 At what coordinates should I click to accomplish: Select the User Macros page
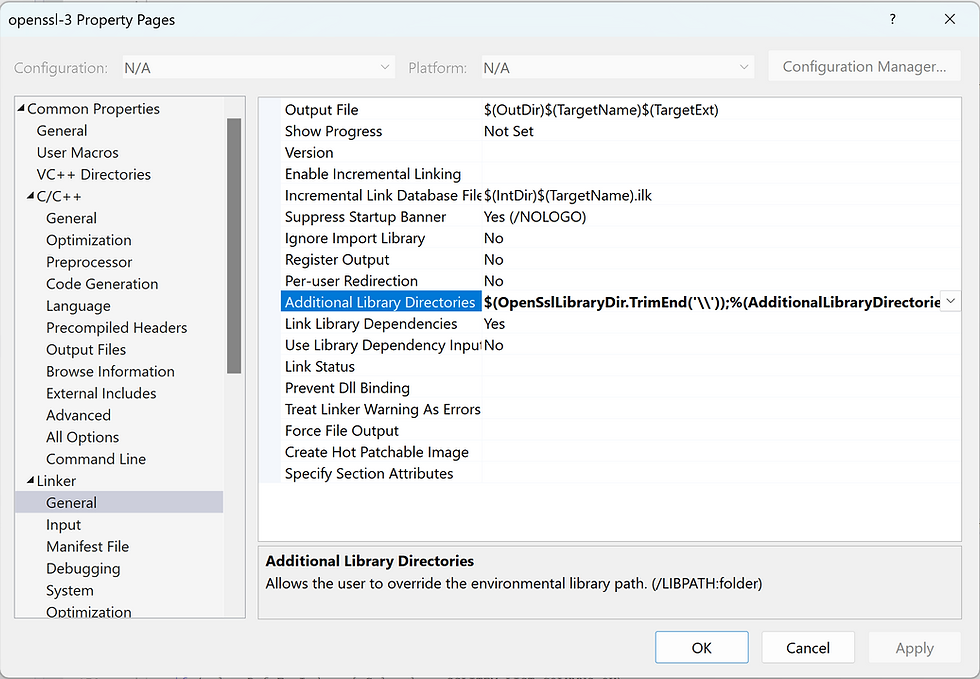pyautogui.click(x=78, y=152)
